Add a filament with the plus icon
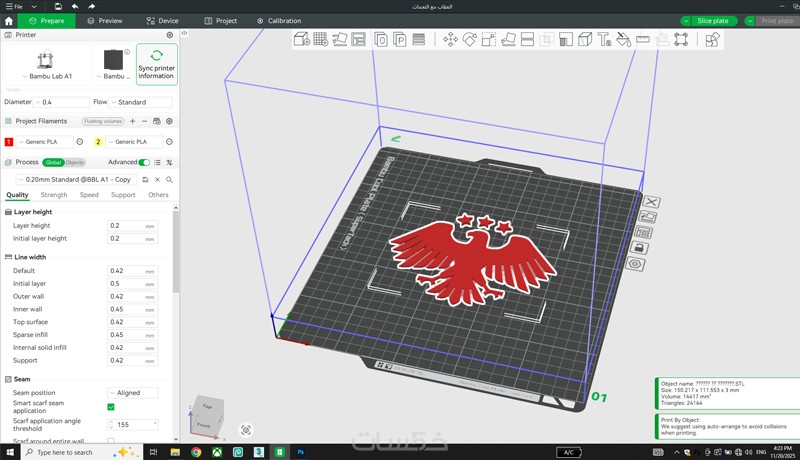The width and height of the screenshot is (800, 460). [x=133, y=121]
